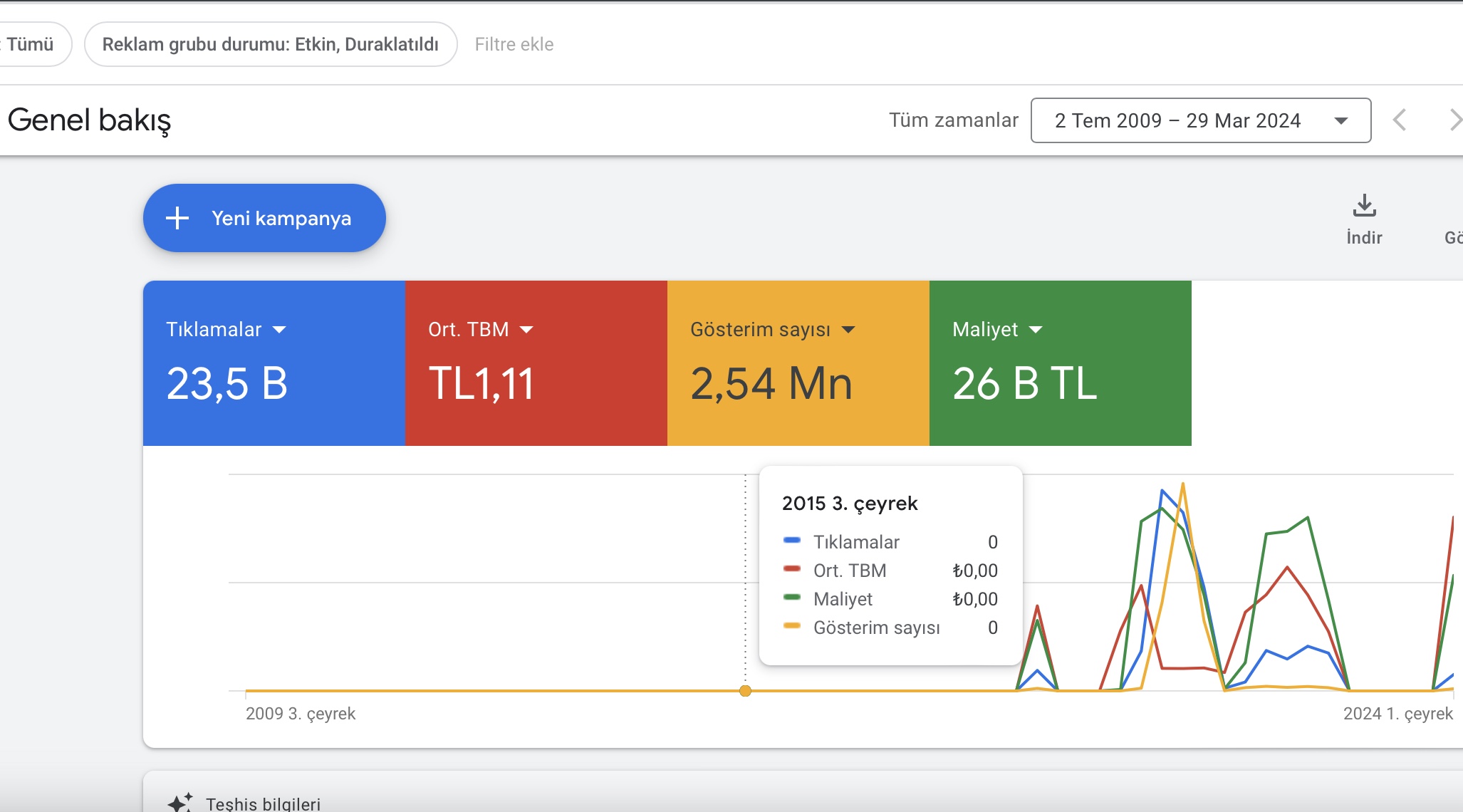
Task: Expand the Tıklamalar metric dropdown
Action: coord(279,330)
